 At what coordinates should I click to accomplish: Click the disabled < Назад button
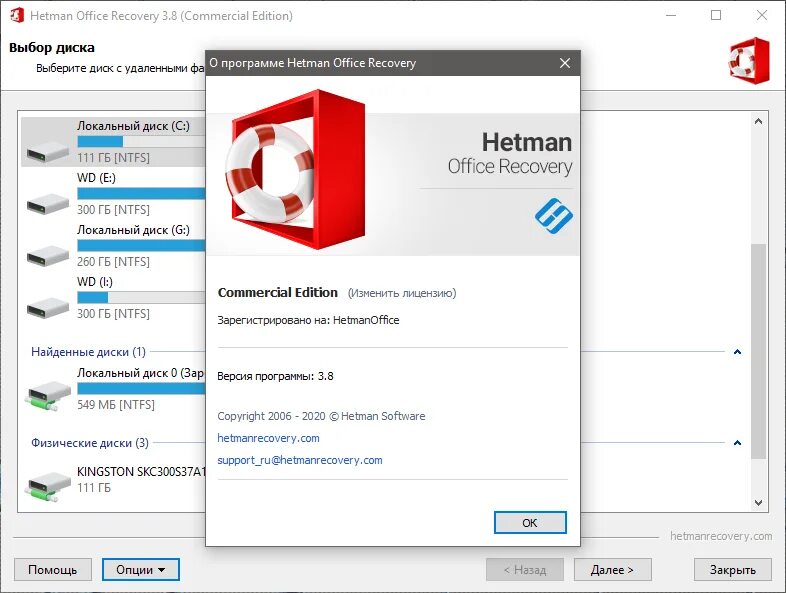(525, 570)
